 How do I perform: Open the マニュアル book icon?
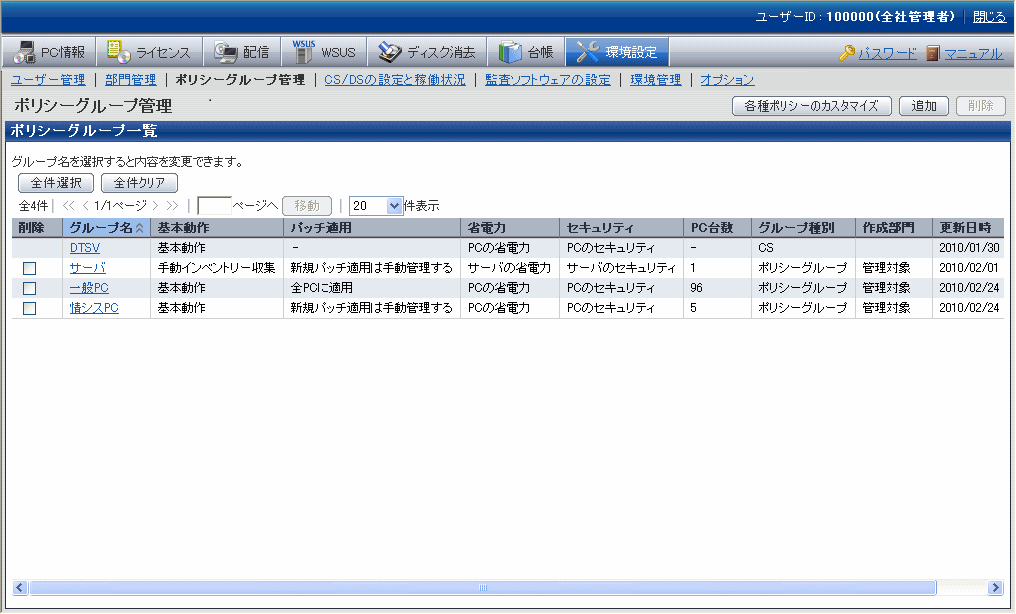coord(932,53)
